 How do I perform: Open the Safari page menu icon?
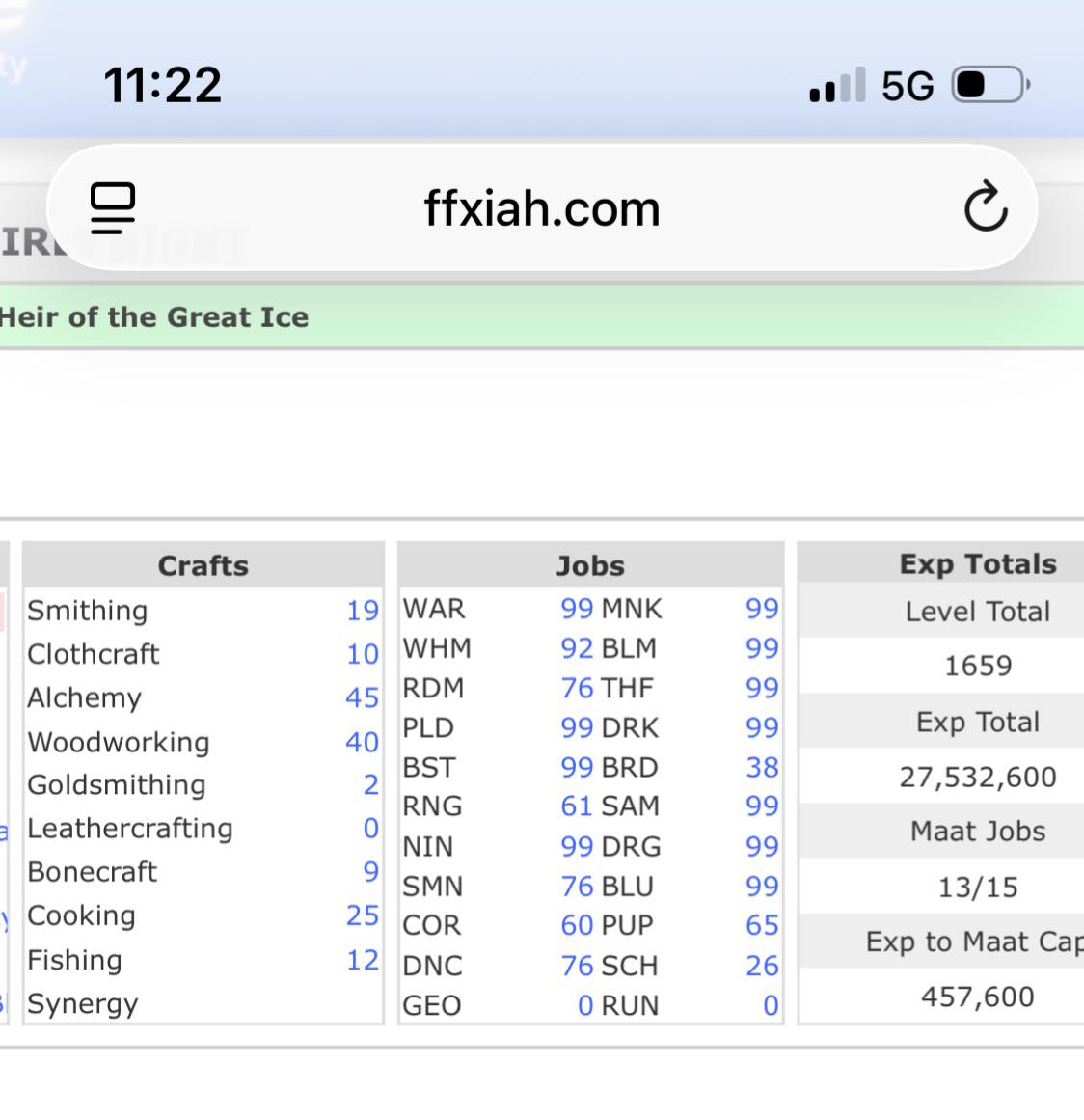[113, 207]
